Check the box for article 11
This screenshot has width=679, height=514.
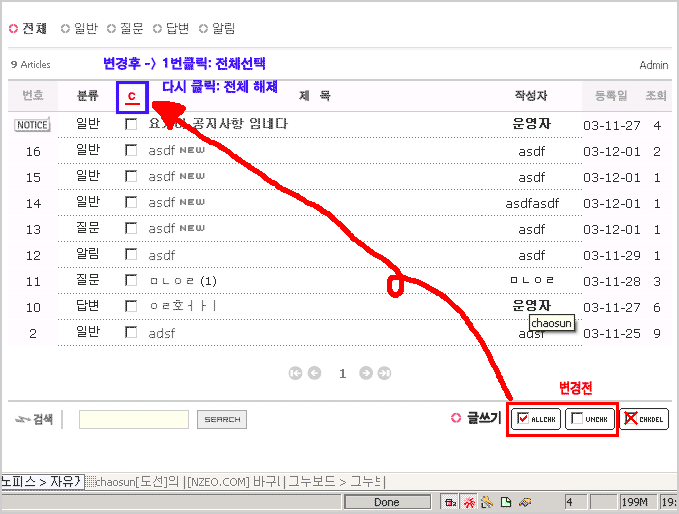click(x=131, y=281)
